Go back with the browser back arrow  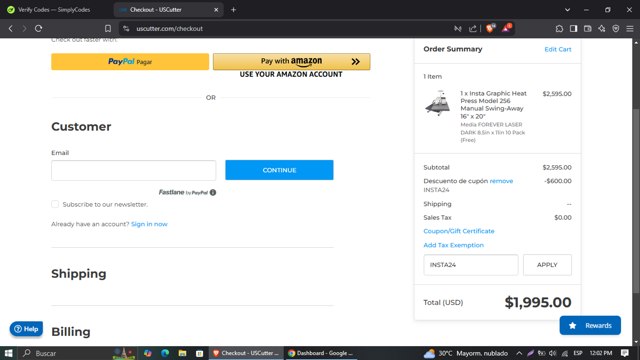coord(11,29)
